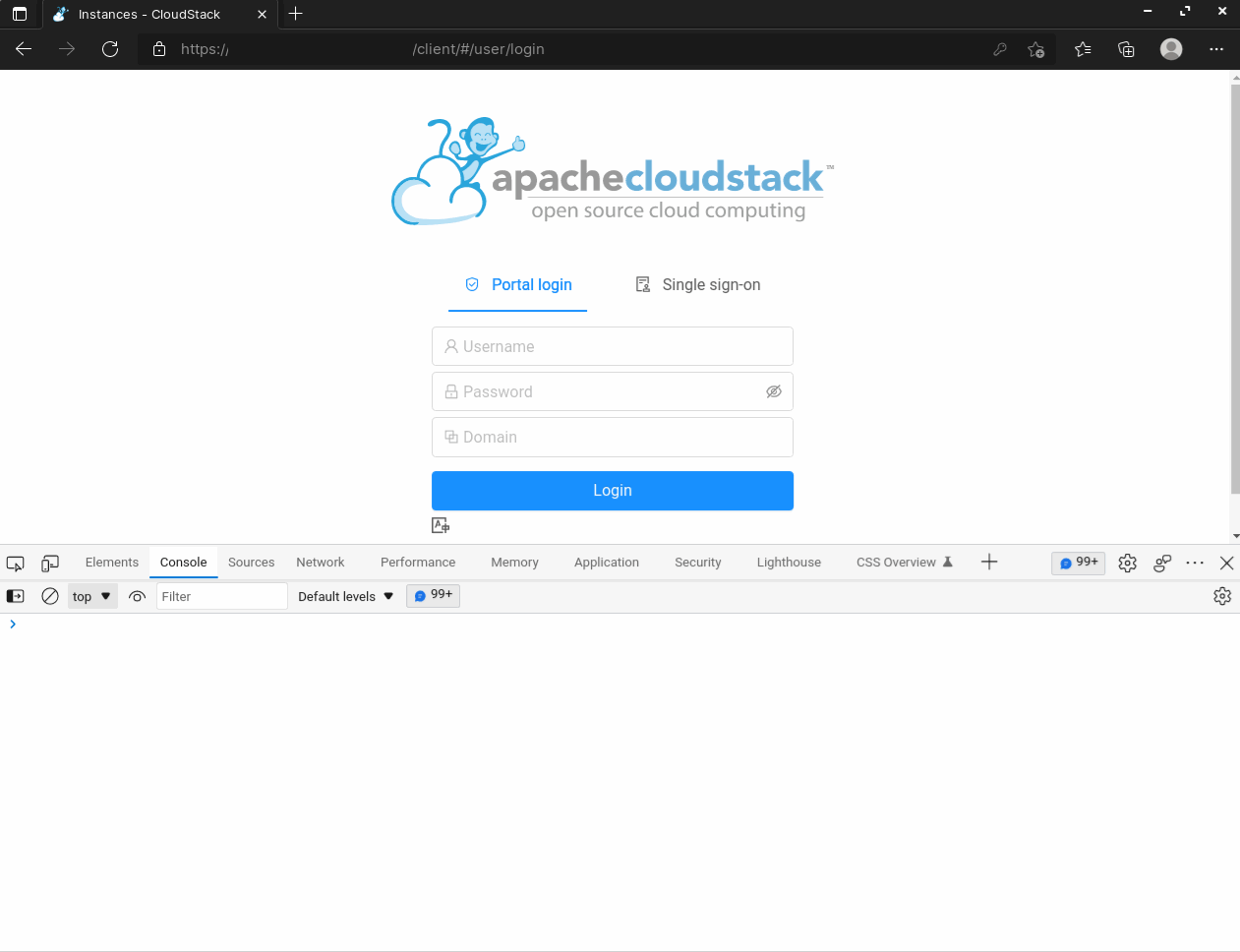The height and width of the screenshot is (952, 1240).
Task: Close the DevTools panel
Action: [1226, 563]
